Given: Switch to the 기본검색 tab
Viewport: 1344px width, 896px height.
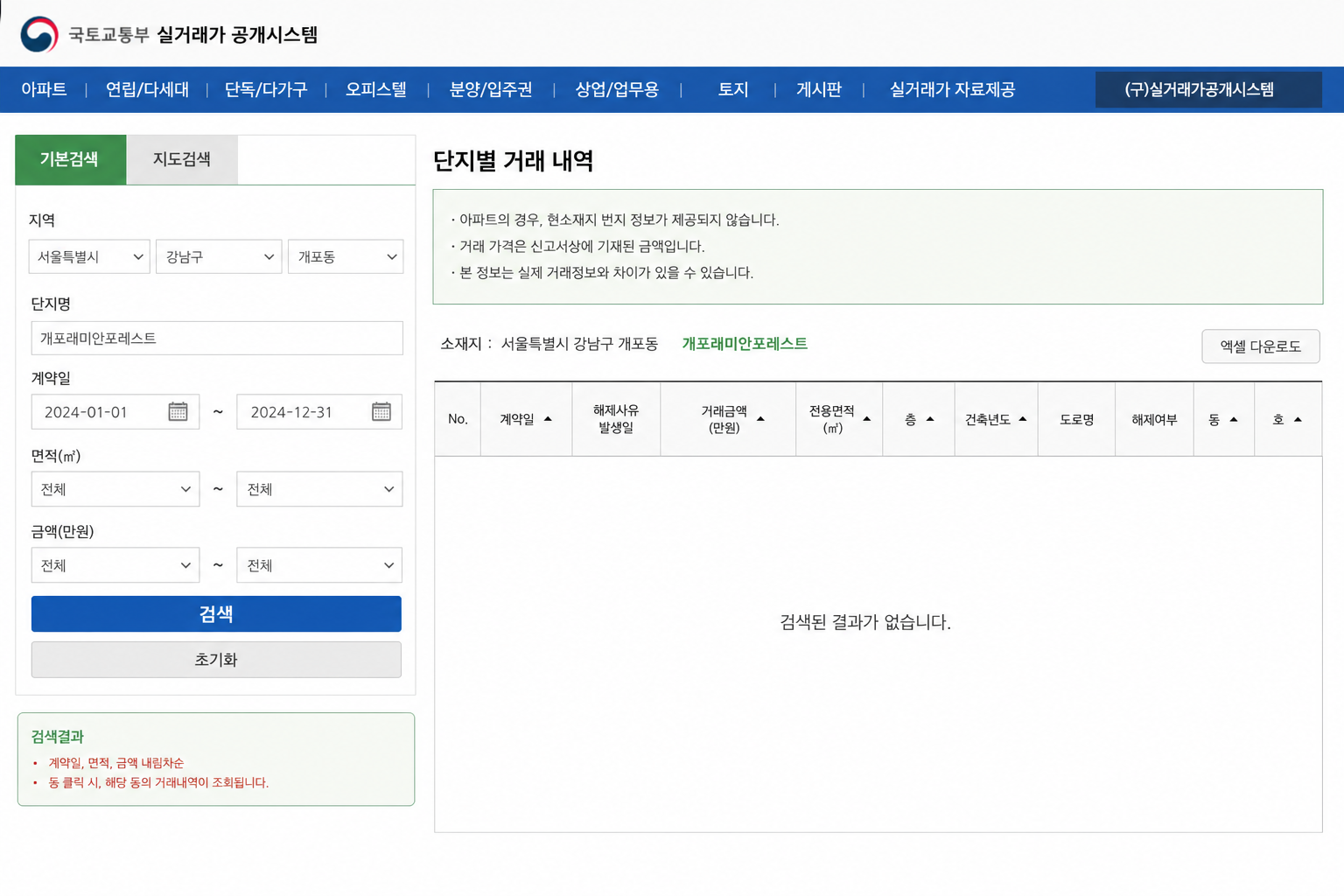Looking at the screenshot, I should click(71, 159).
